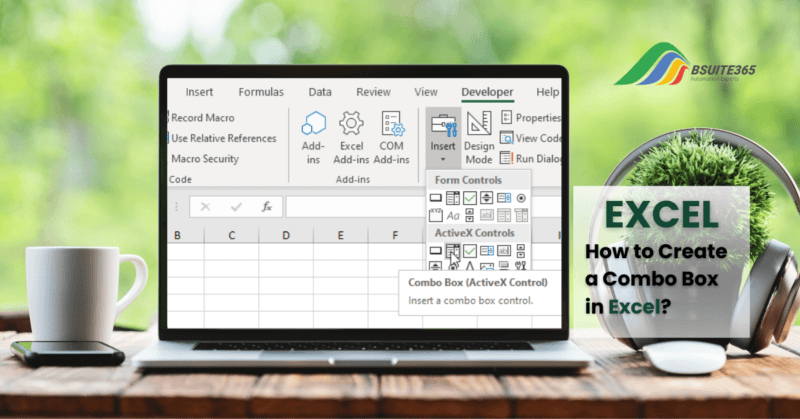Toggle Use Relative References
Viewport: 800px width, 419px height.
coord(223,138)
